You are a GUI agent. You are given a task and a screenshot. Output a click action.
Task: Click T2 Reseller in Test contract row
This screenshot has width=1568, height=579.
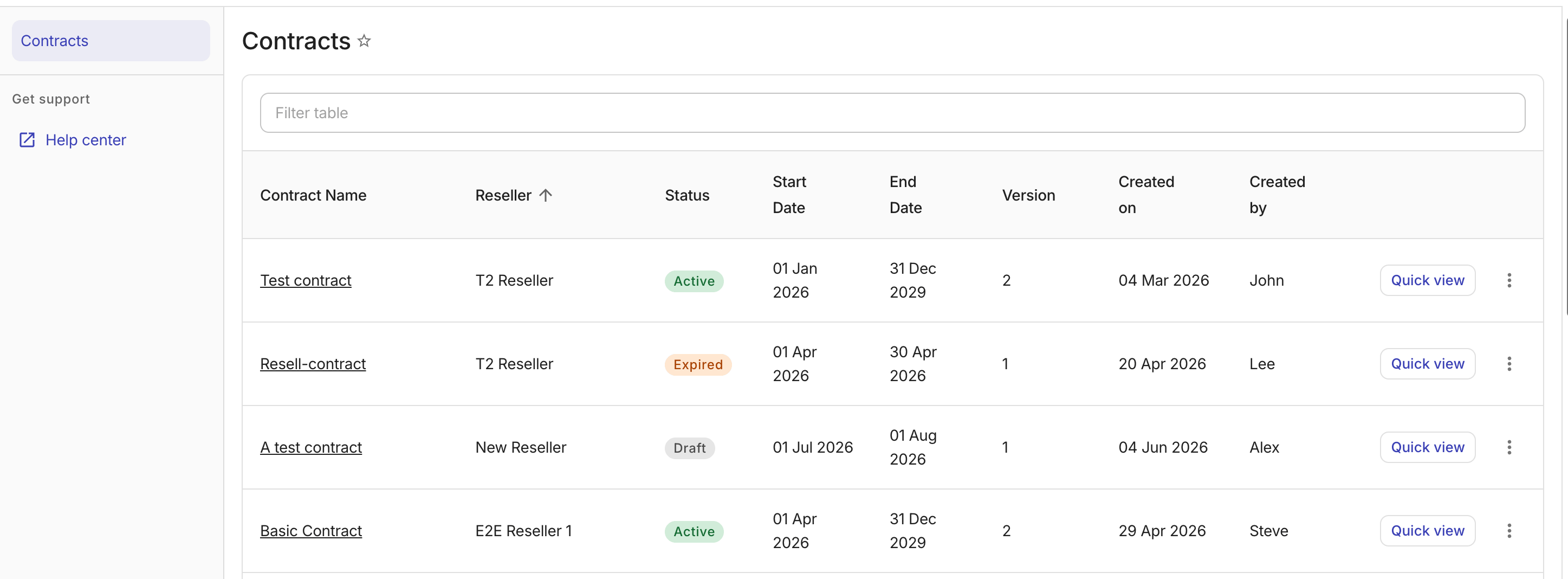click(x=514, y=280)
